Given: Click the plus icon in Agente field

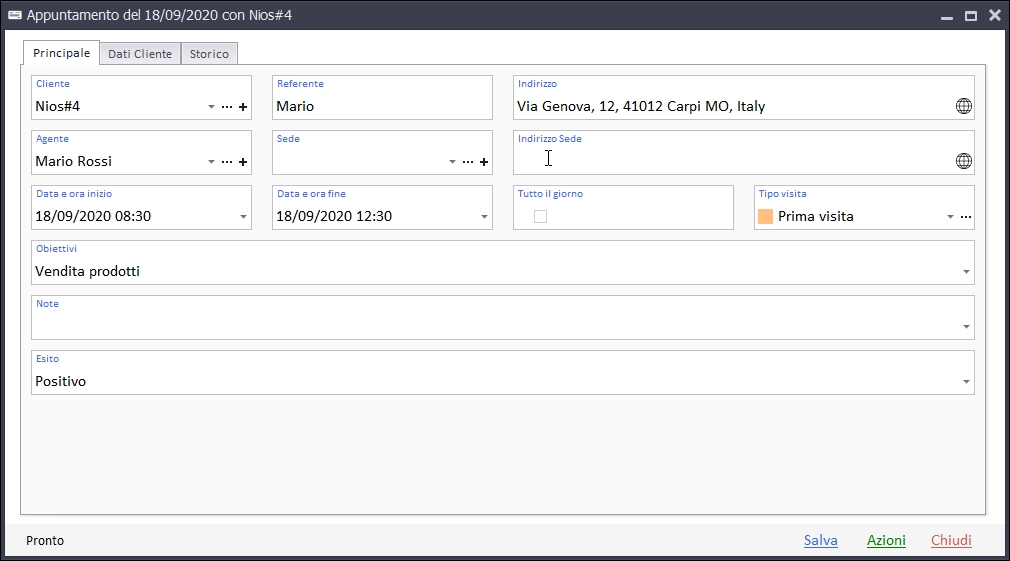Looking at the screenshot, I should [243, 162].
